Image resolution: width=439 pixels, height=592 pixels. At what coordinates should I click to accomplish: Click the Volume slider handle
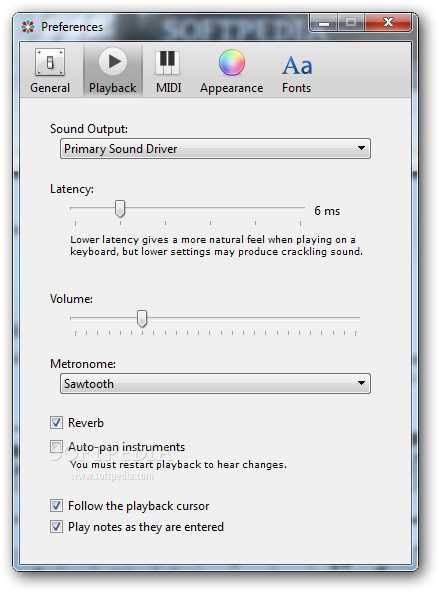[142, 319]
